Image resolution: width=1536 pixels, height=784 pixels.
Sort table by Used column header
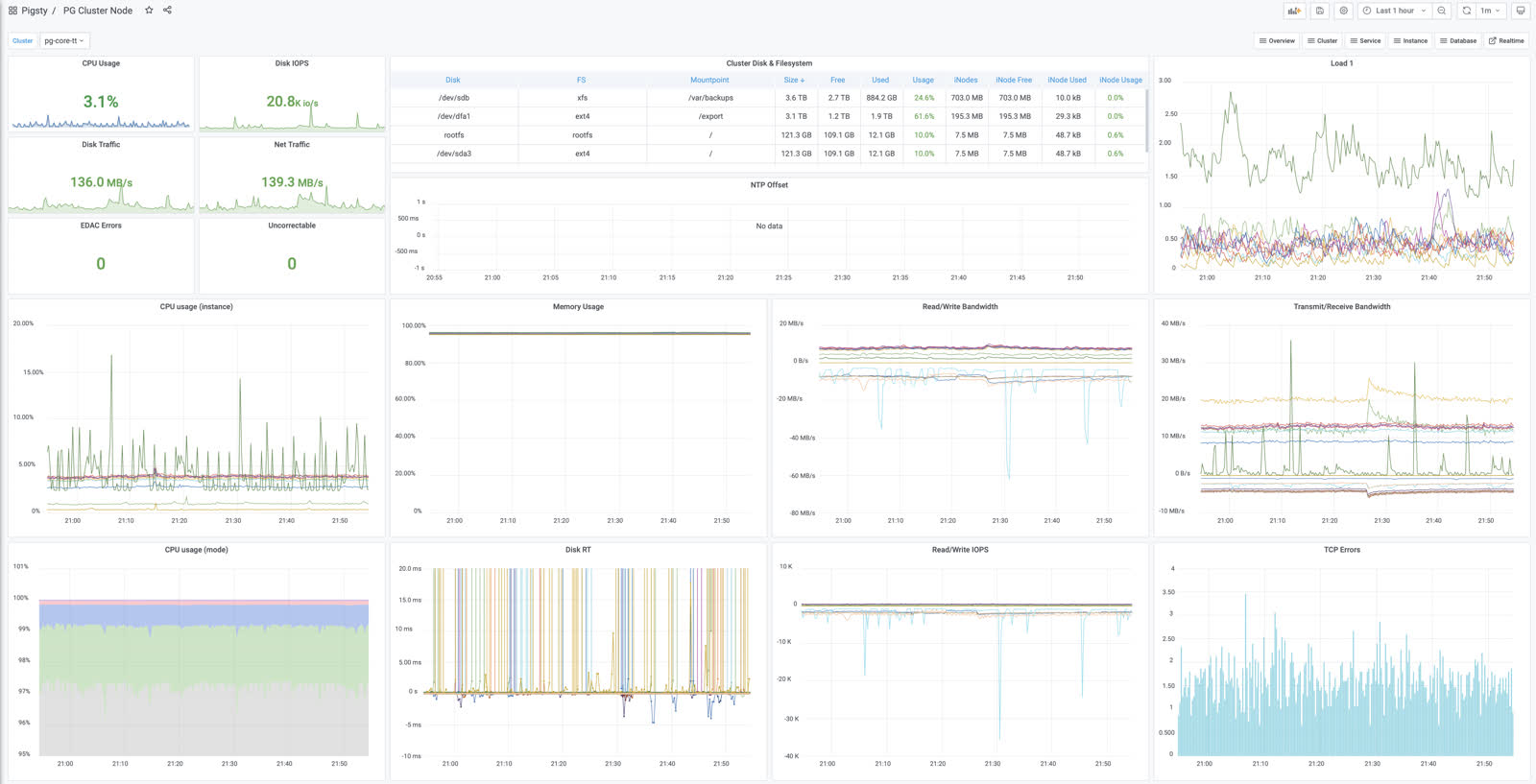pyautogui.click(x=880, y=80)
